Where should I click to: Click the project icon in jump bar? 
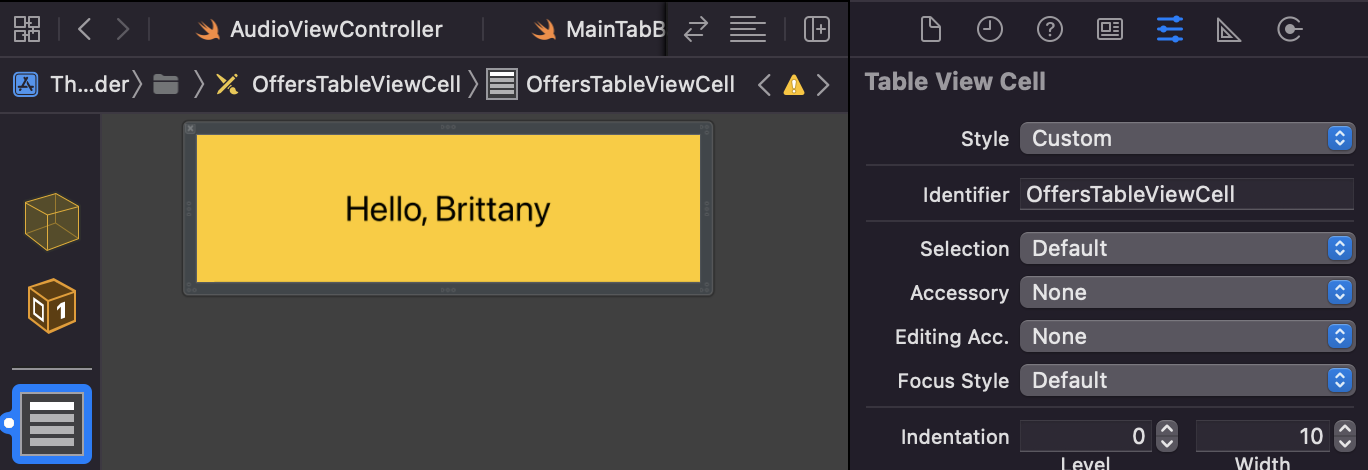tap(26, 84)
